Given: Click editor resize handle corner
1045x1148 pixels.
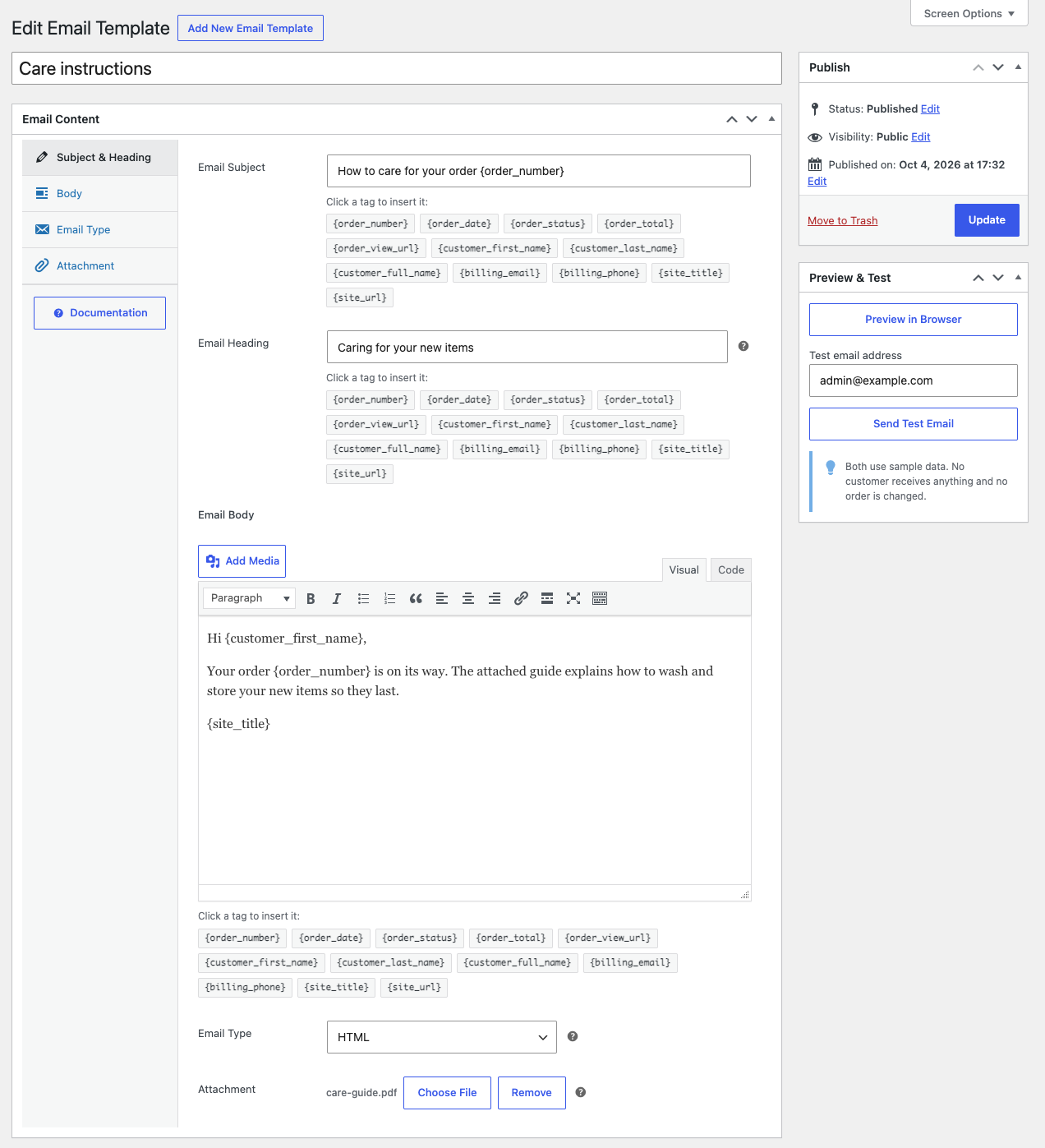Looking at the screenshot, I should [744, 894].
